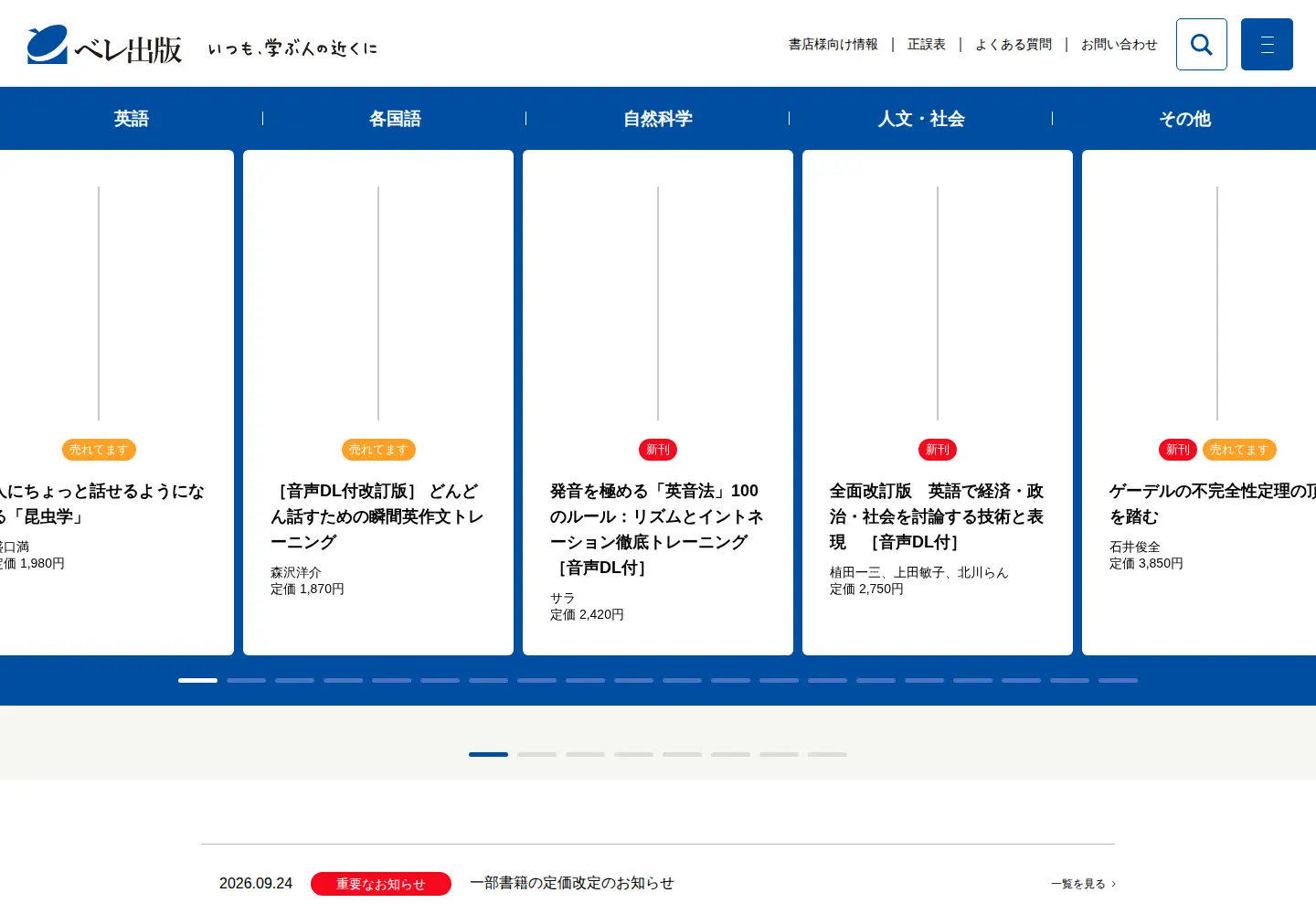The image size is (1316, 914).
Task: Click 新刊 badge on ゲーデル card
Action: [1178, 450]
